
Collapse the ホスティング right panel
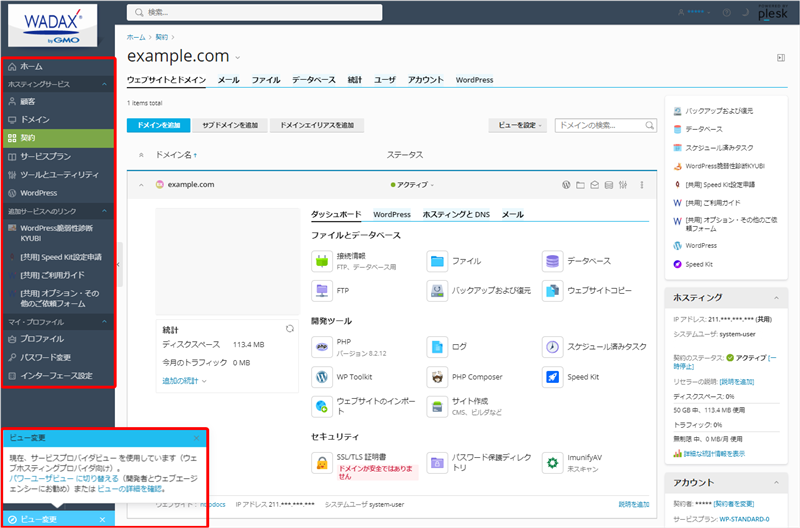(776, 298)
